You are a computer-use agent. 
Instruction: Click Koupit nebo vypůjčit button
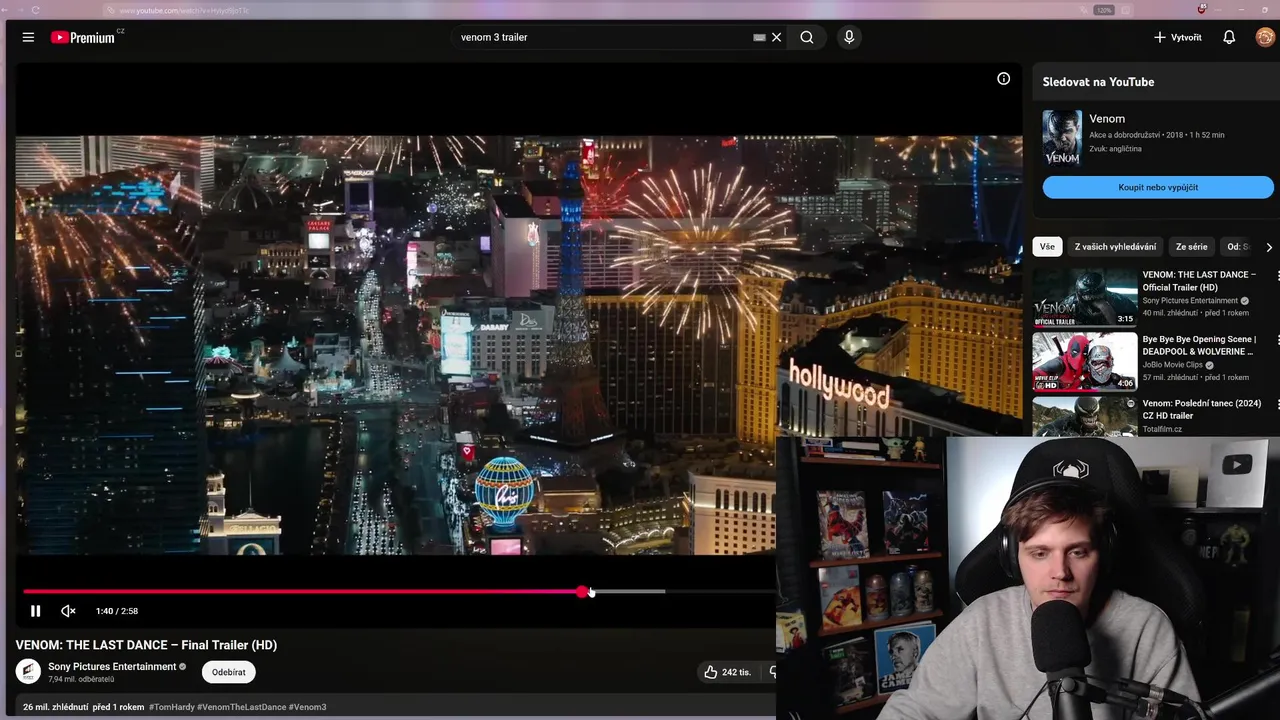pyautogui.click(x=1158, y=187)
